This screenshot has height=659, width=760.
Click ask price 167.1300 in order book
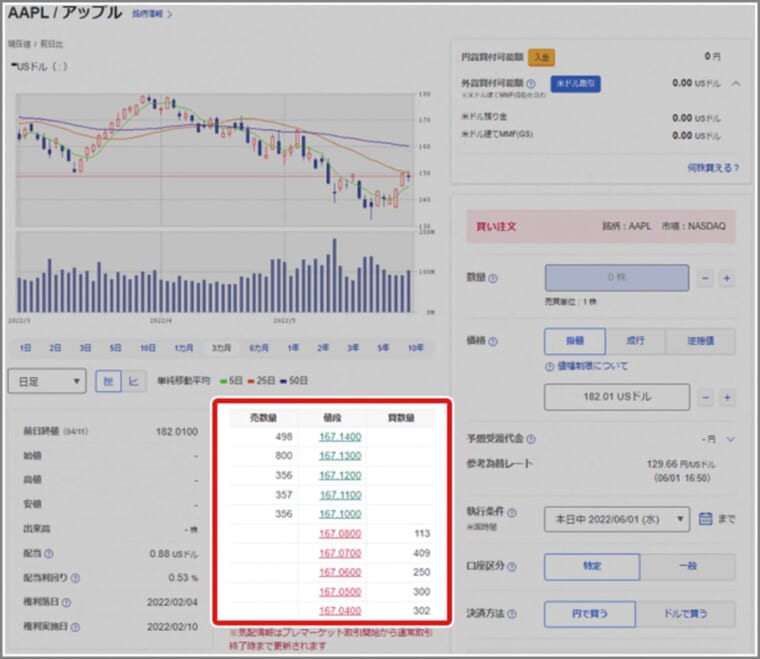(340, 456)
